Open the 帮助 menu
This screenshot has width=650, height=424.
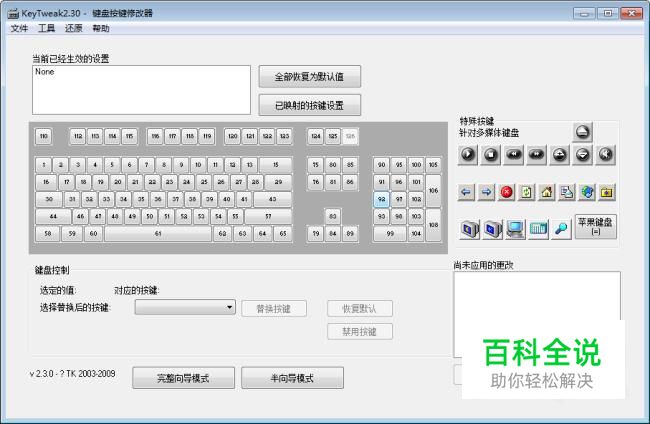(101, 28)
